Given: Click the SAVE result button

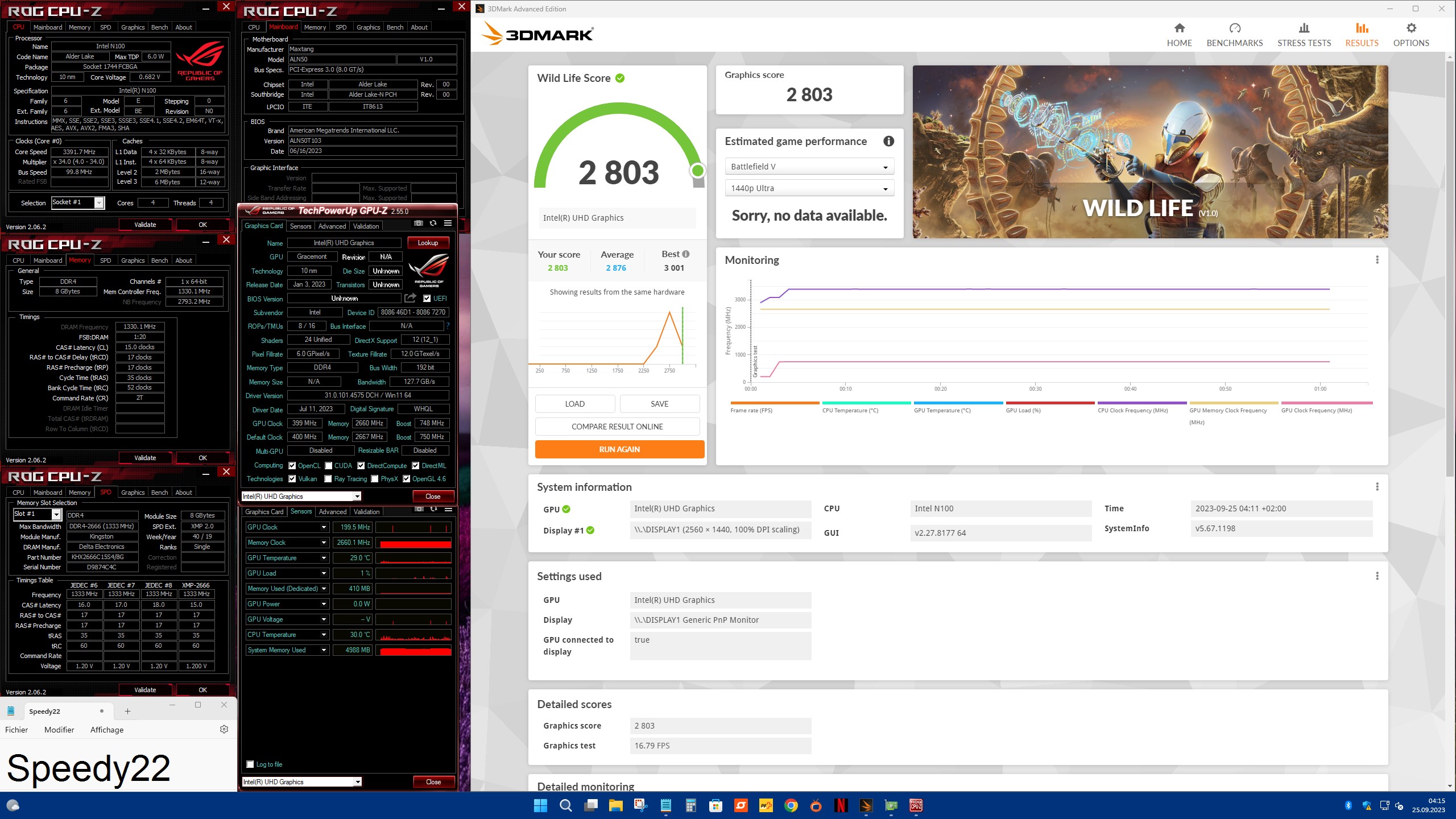Looking at the screenshot, I should click(659, 404).
